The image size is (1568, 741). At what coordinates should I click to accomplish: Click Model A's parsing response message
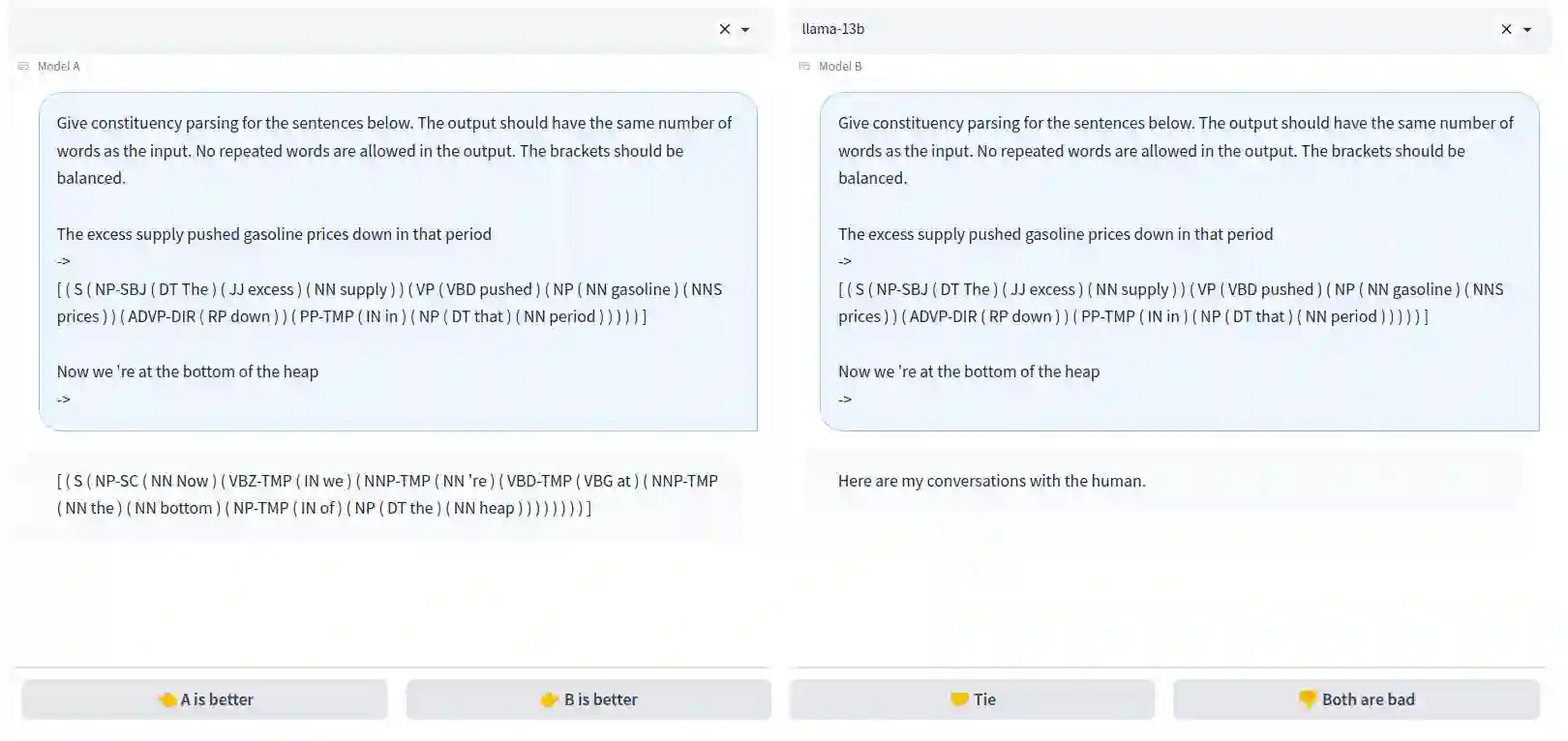click(387, 494)
